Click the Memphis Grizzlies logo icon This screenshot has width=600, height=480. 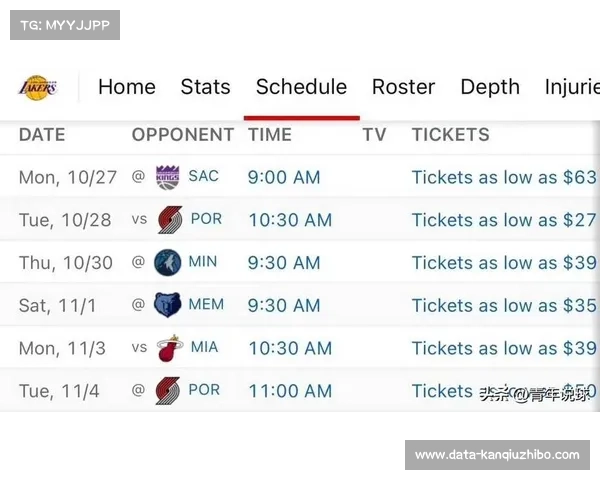point(167,305)
